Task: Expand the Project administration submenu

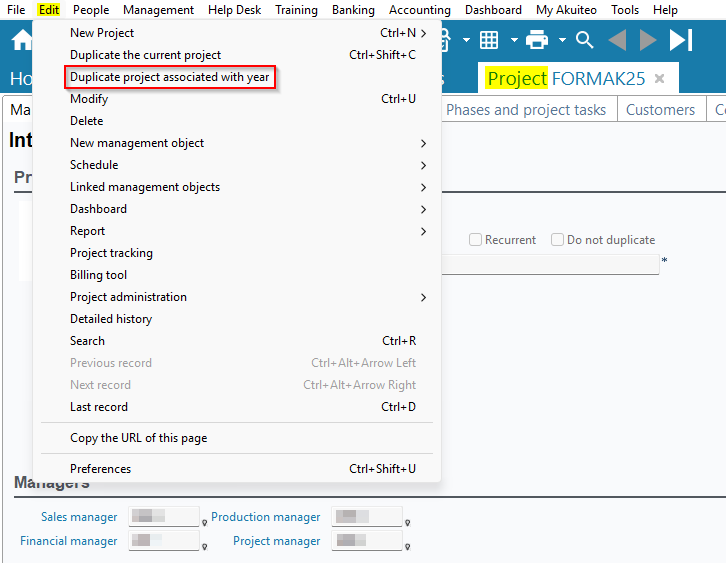Action: 424,297
